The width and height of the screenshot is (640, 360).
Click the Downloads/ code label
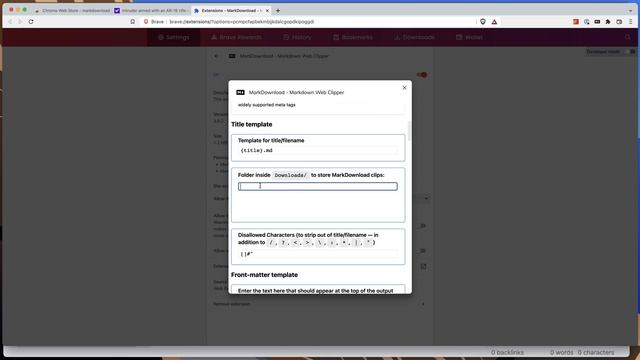point(291,175)
